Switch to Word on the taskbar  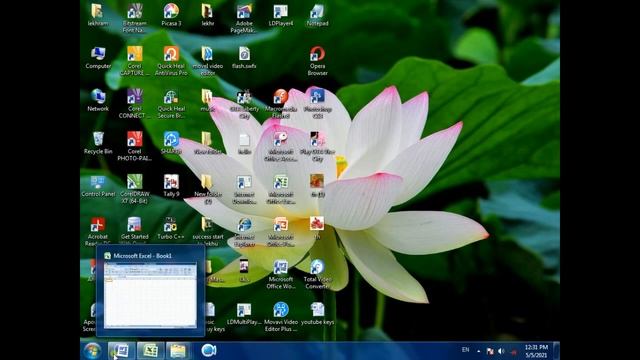click(x=122, y=351)
